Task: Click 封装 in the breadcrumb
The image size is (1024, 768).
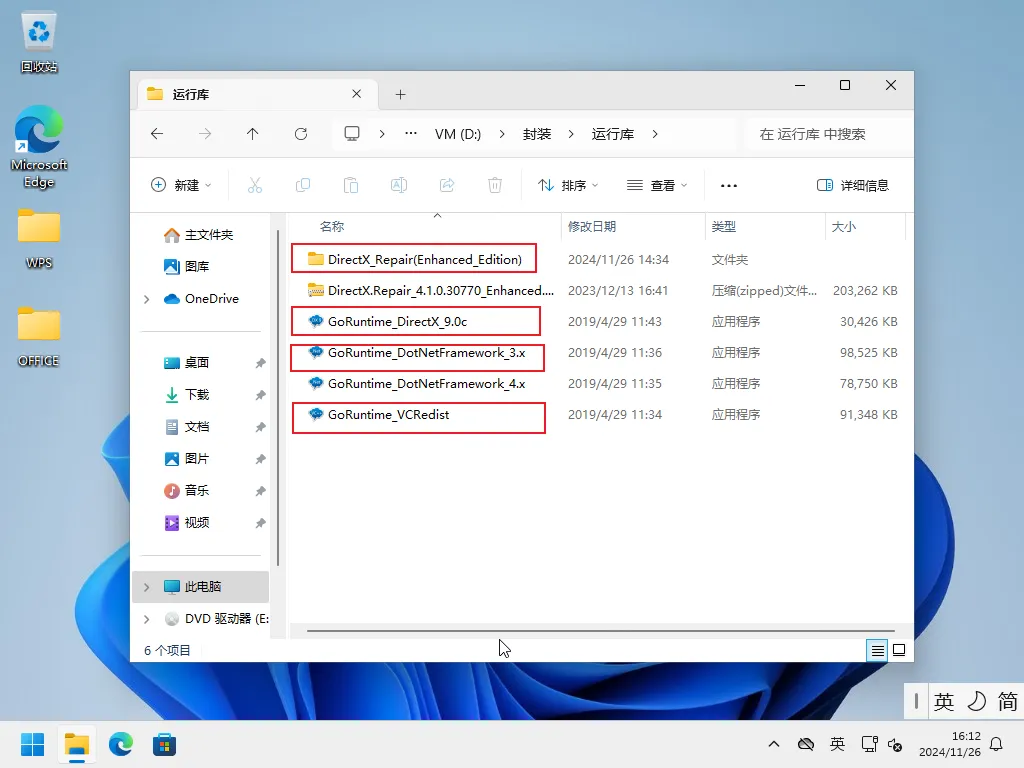Action: 537,134
